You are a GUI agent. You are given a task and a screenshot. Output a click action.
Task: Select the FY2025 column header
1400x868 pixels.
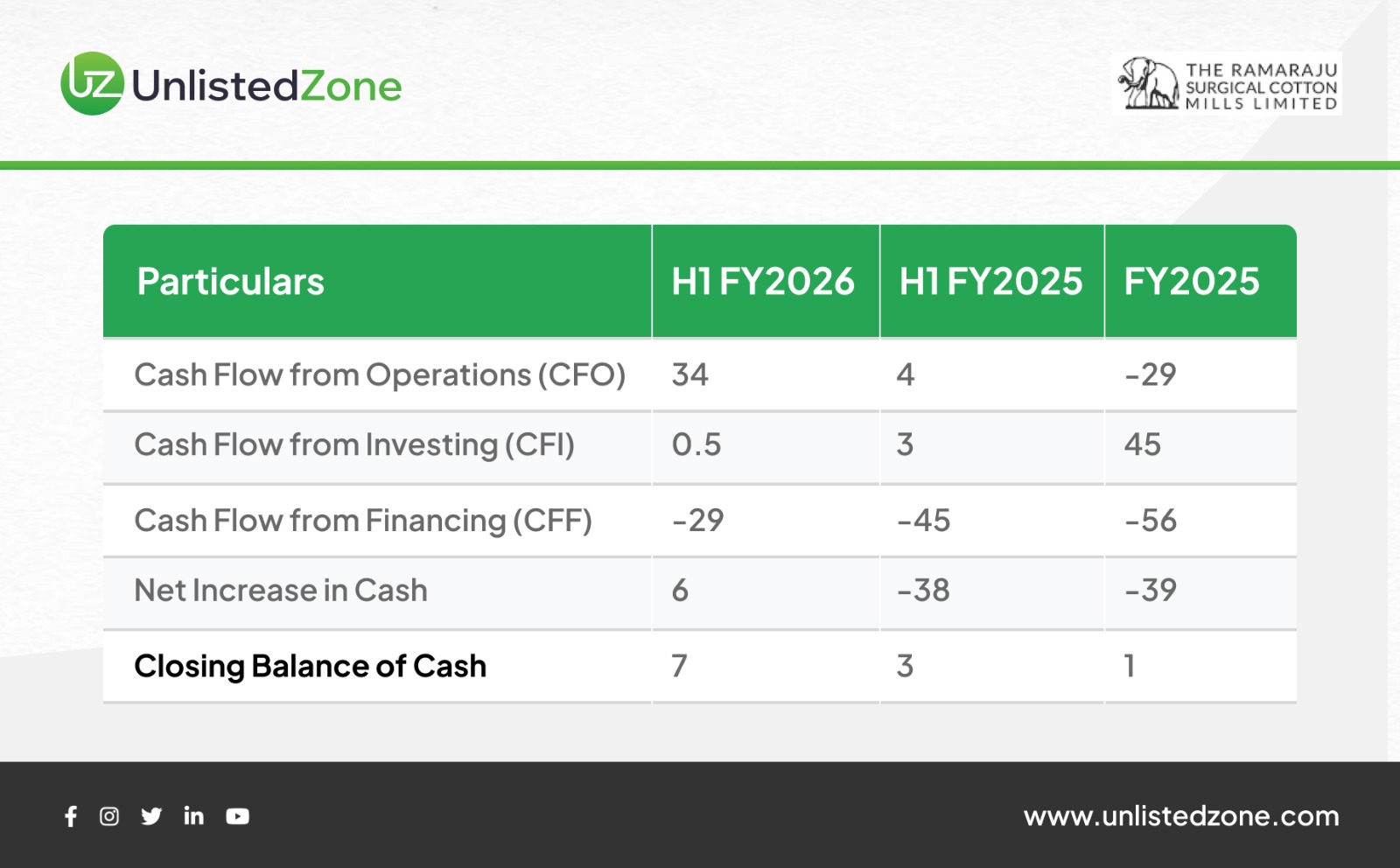(1192, 282)
